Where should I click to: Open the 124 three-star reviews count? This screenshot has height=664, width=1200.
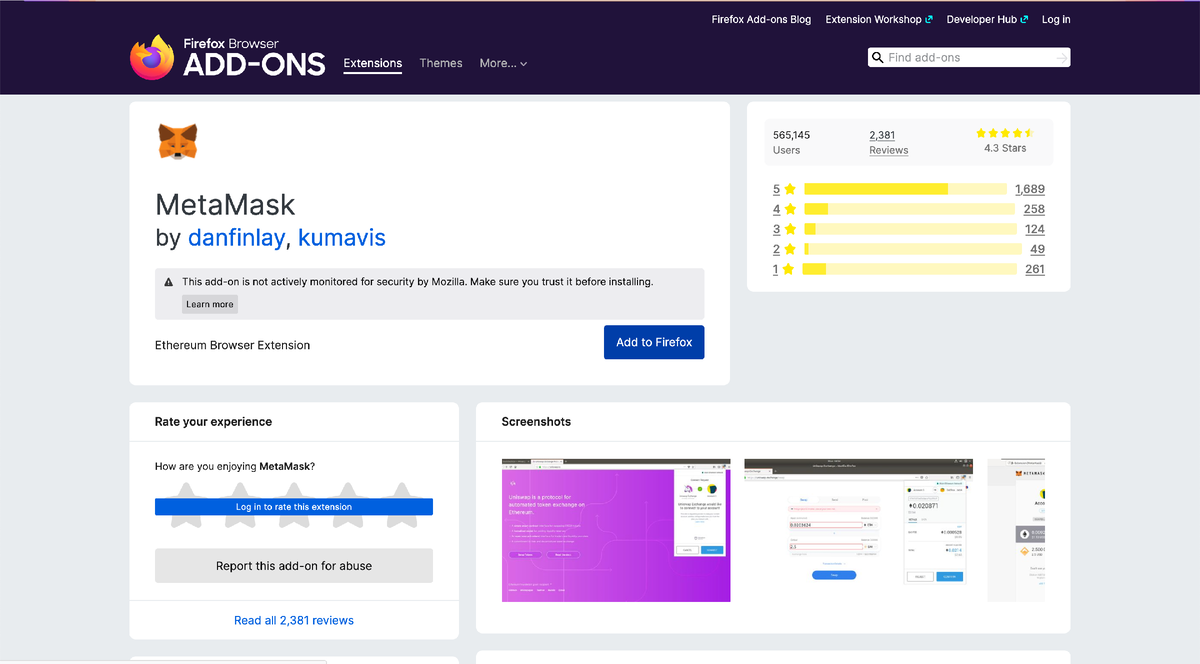click(x=1034, y=229)
